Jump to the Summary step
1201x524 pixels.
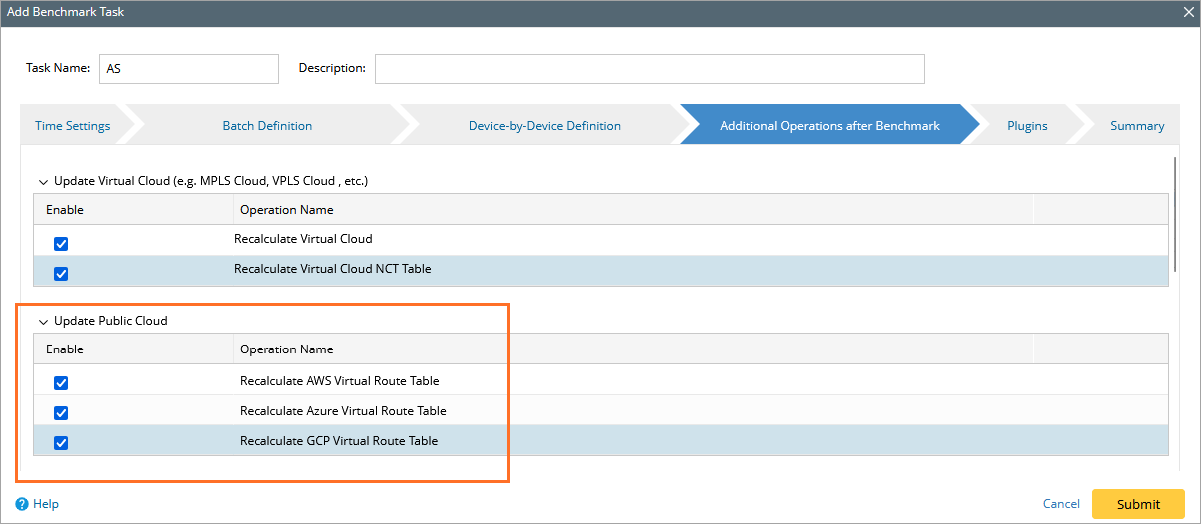(1136, 126)
